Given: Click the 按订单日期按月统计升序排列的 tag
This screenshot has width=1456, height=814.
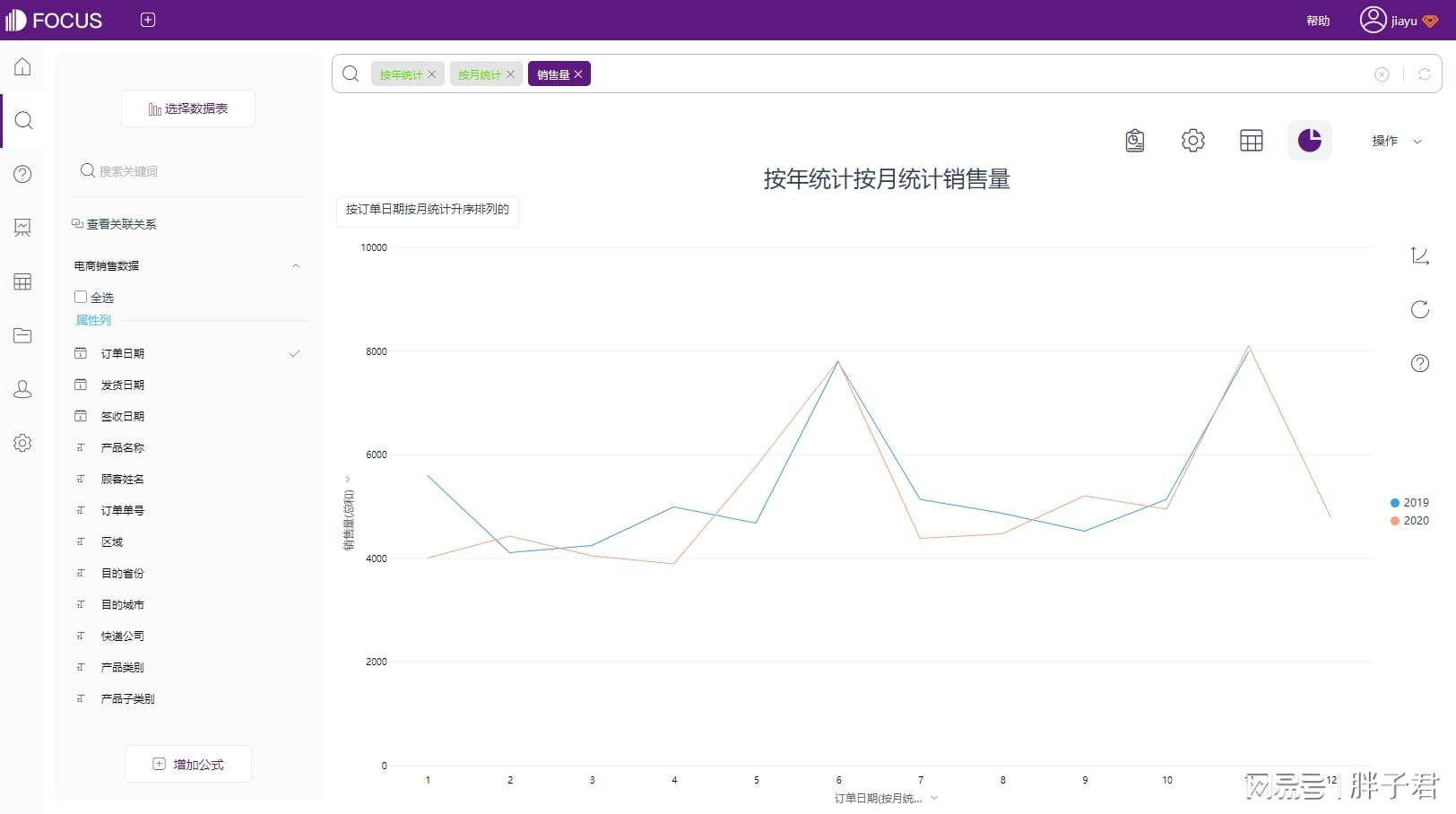Looking at the screenshot, I should pos(428,210).
